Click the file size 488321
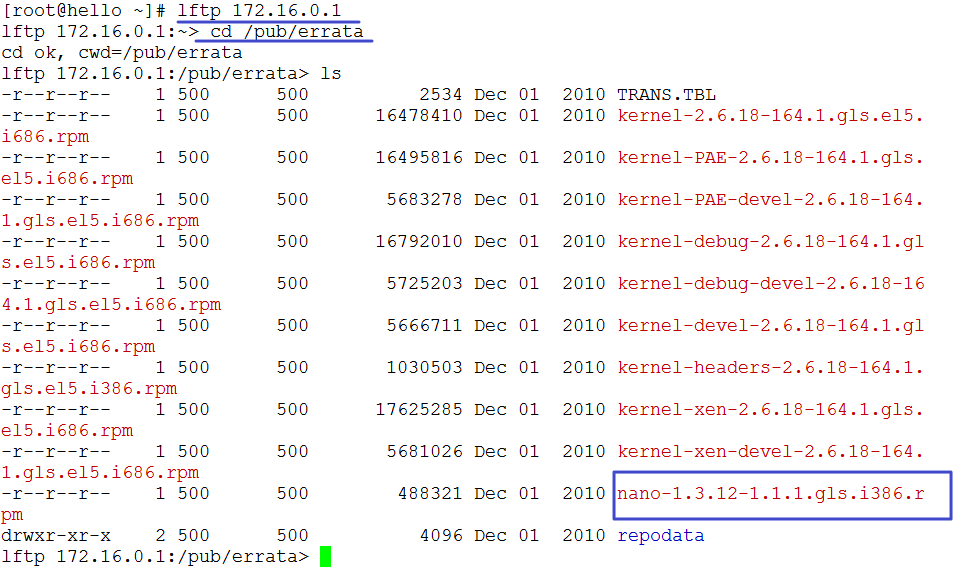 pos(430,494)
